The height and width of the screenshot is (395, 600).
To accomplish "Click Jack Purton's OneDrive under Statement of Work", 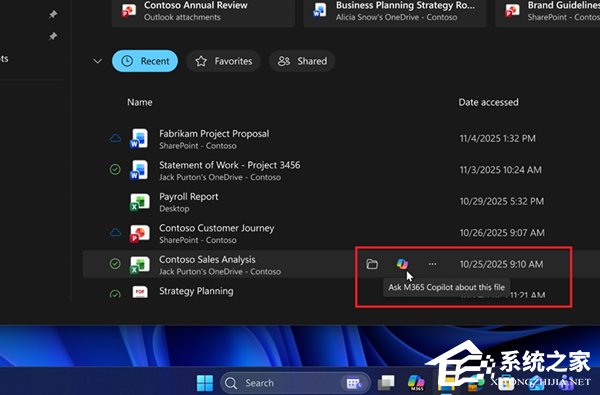I will 220,177.
